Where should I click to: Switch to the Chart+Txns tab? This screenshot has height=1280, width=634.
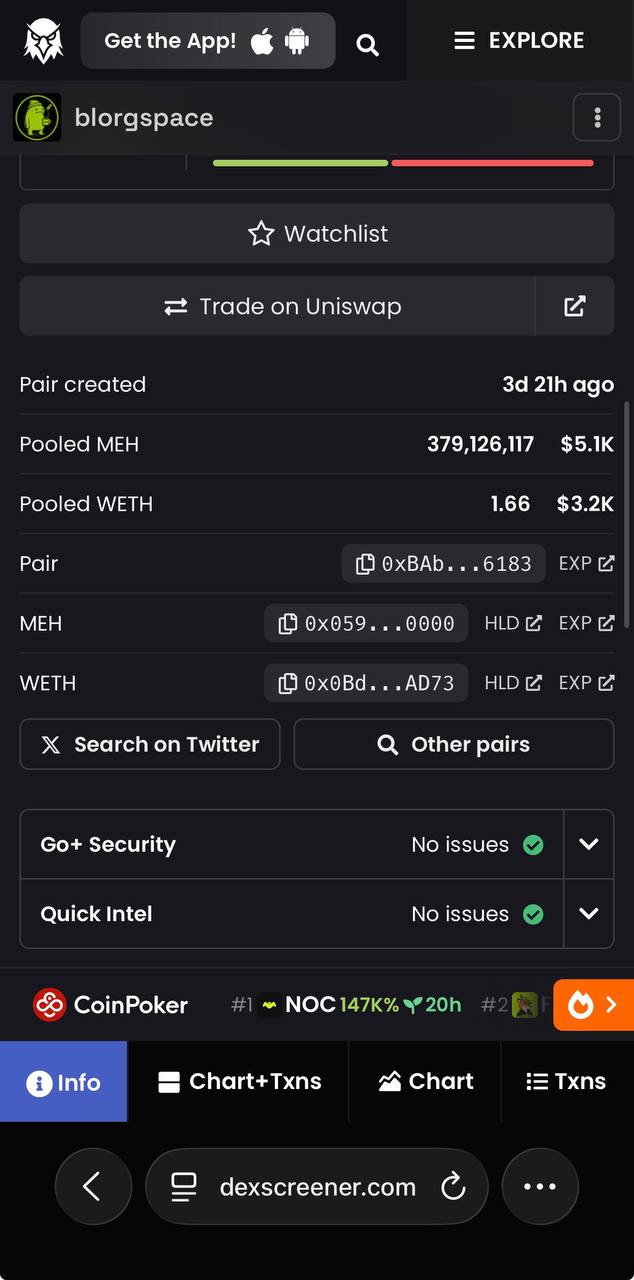pos(239,1081)
